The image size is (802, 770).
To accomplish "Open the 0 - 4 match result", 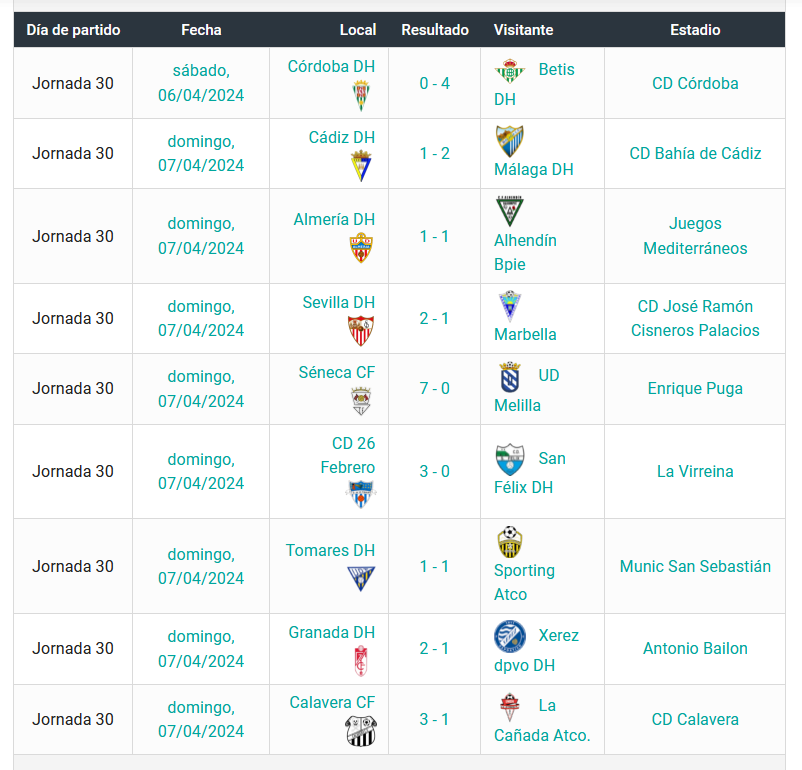I will 434,83.
